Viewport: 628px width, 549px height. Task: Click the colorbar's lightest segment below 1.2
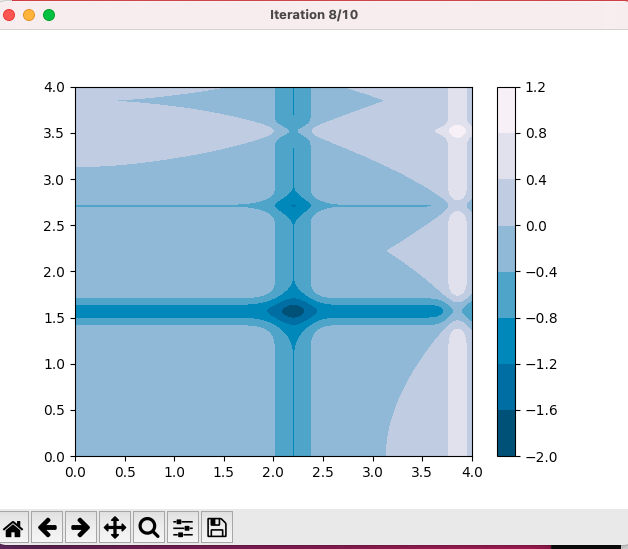pos(506,110)
